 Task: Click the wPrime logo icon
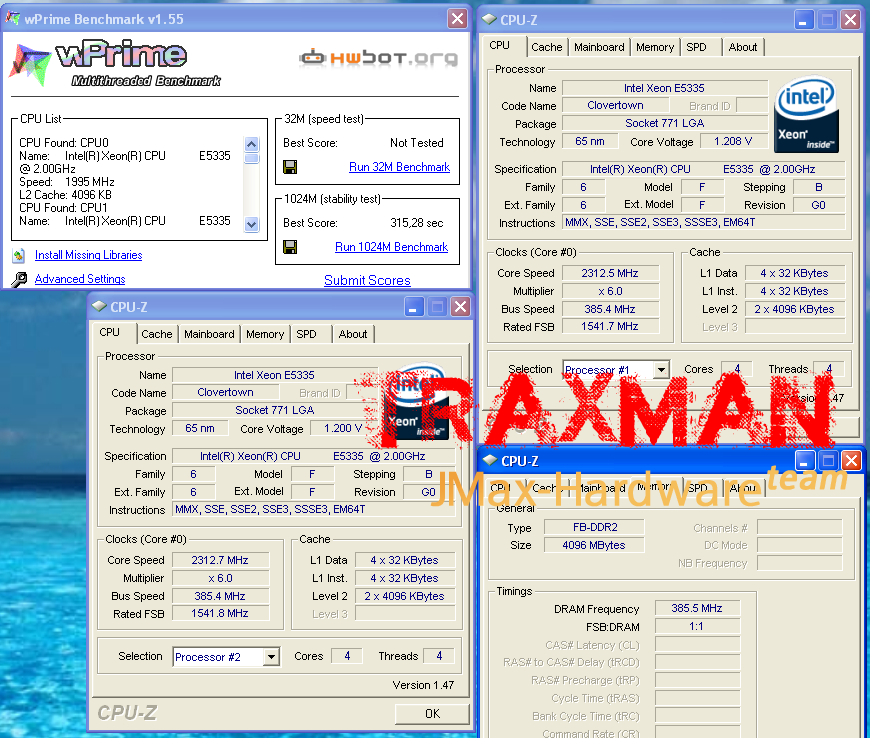(30, 64)
